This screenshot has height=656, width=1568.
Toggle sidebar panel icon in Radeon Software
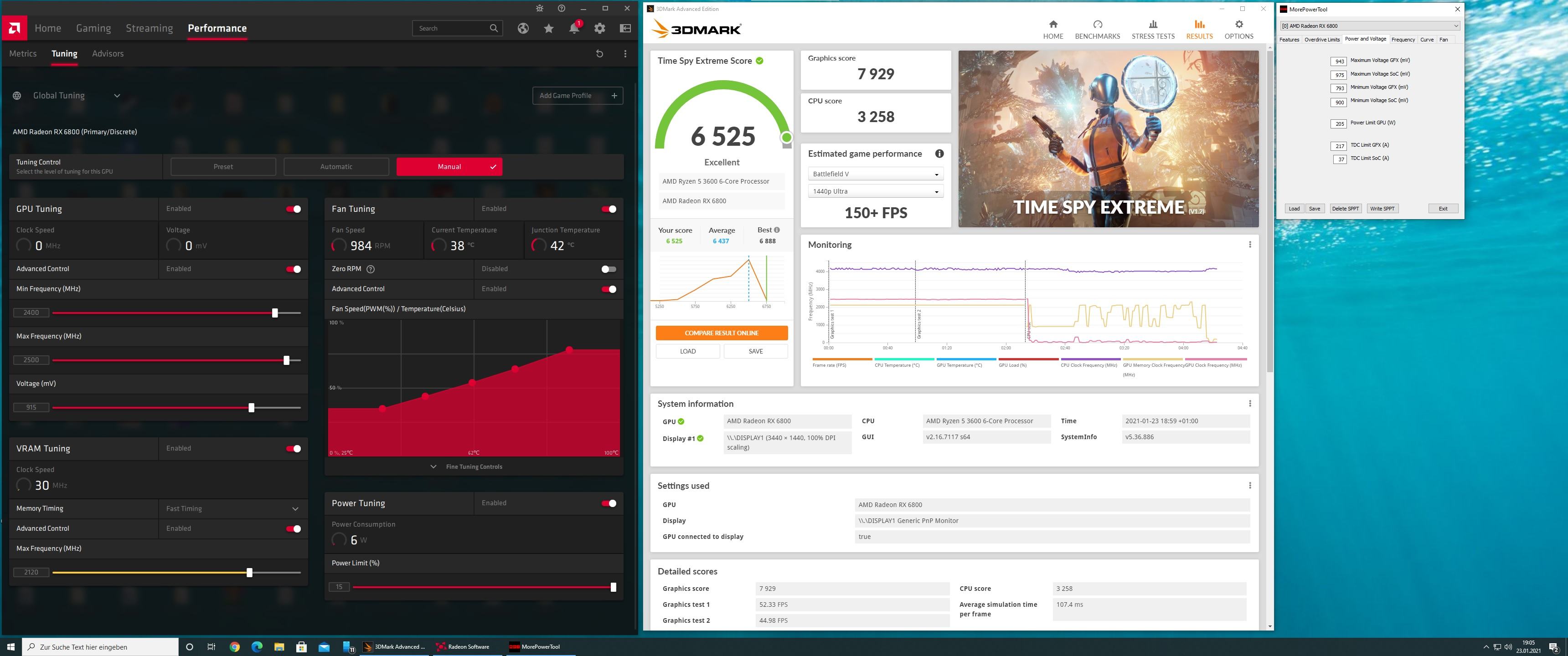pyautogui.click(x=625, y=28)
